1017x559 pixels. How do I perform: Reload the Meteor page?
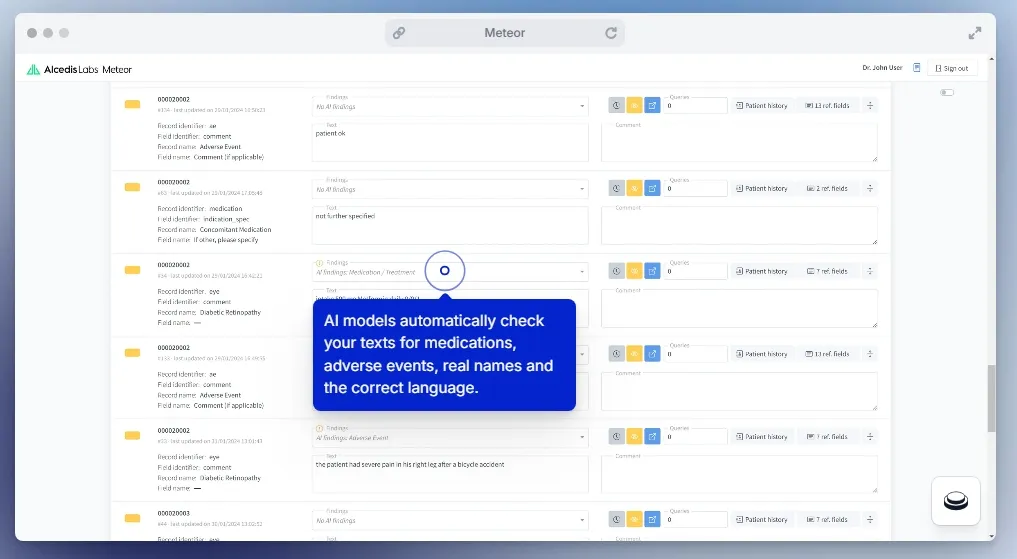[x=611, y=33]
